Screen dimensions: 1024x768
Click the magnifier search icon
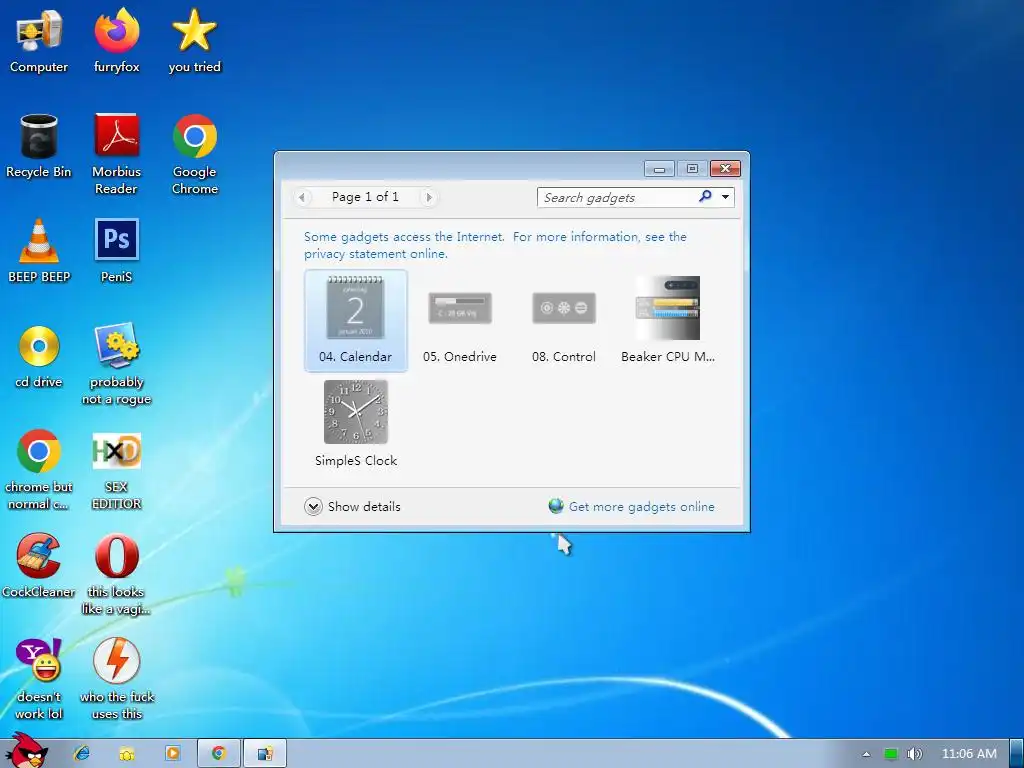[x=705, y=197]
